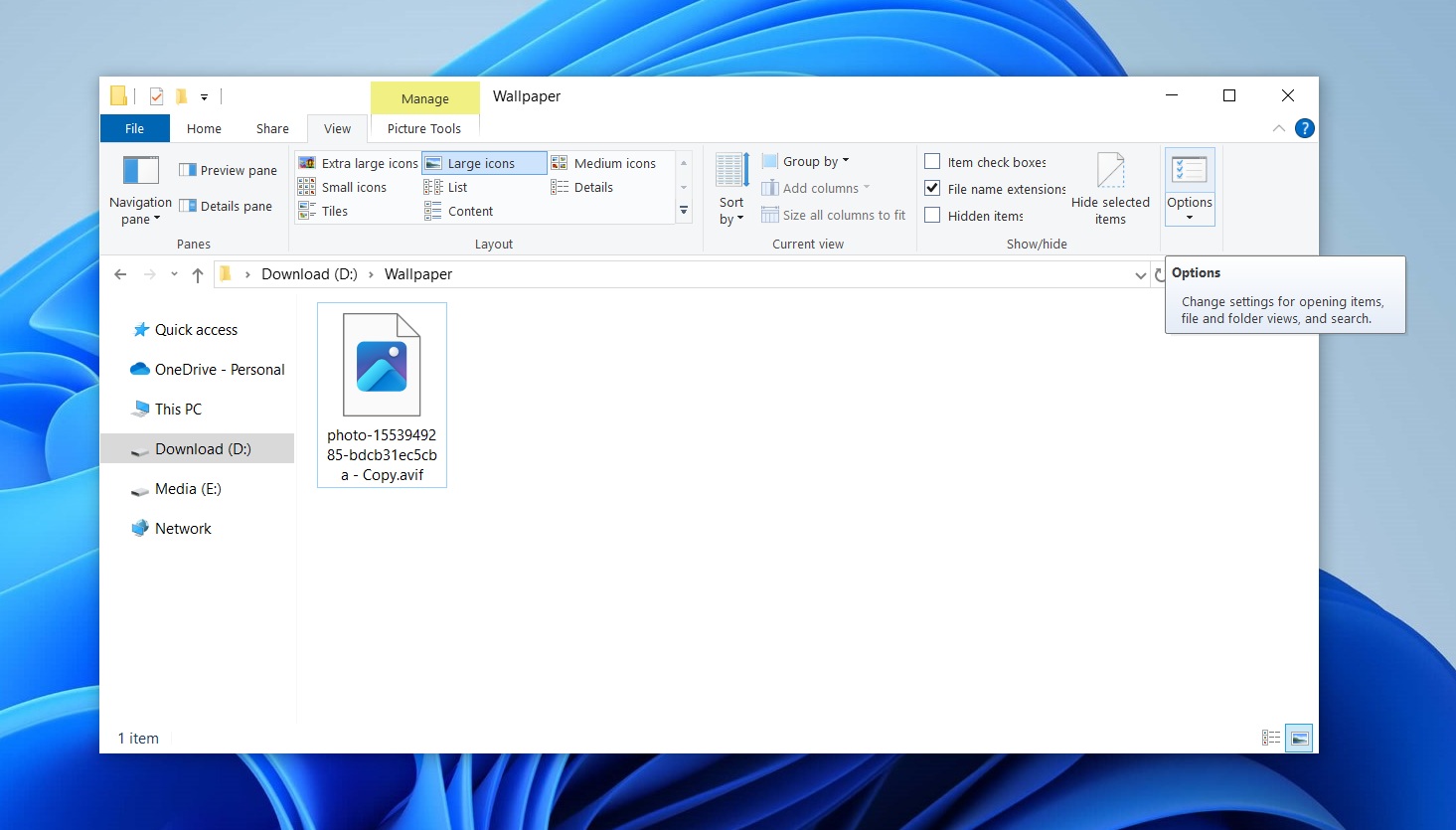Enable Hidden items checkbox
This screenshot has height=830, width=1456.
[932, 215]
